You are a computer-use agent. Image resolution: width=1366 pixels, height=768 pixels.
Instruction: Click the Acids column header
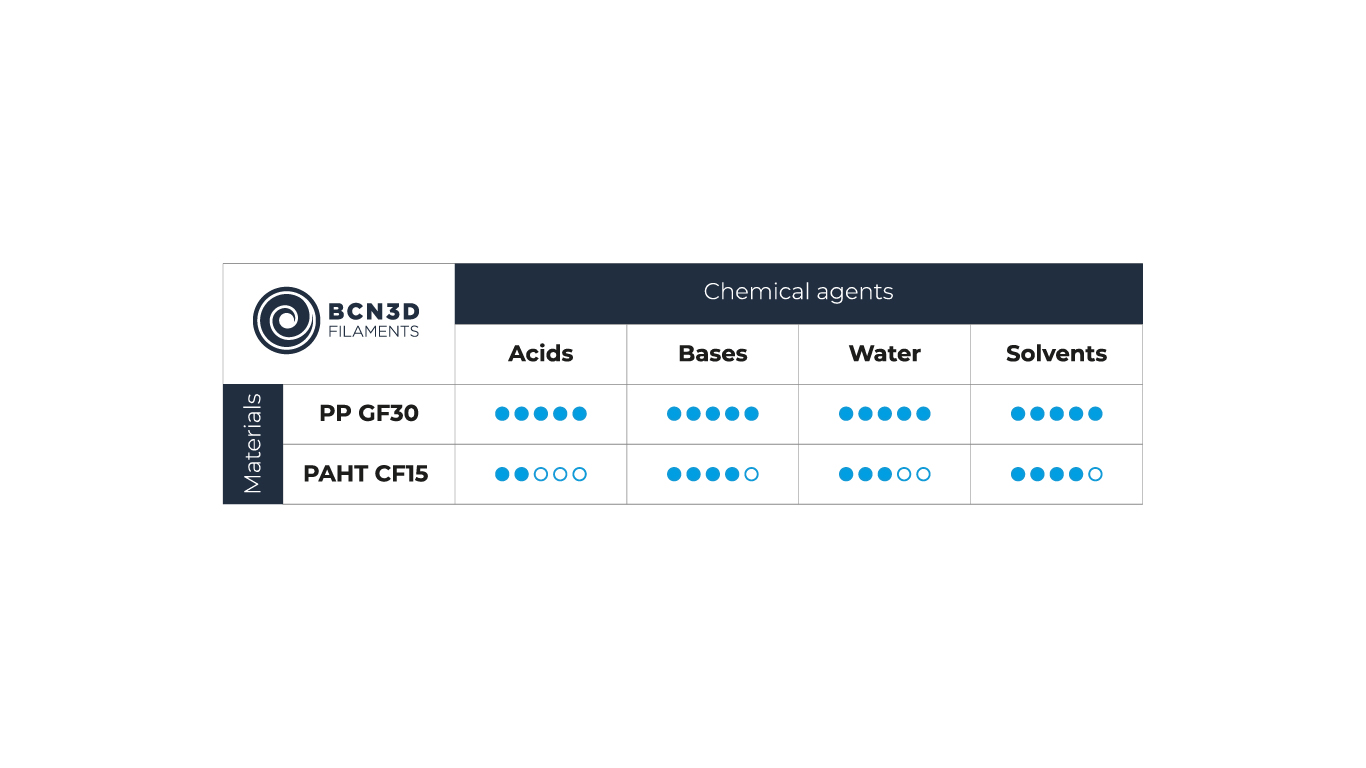click(541, 354)
